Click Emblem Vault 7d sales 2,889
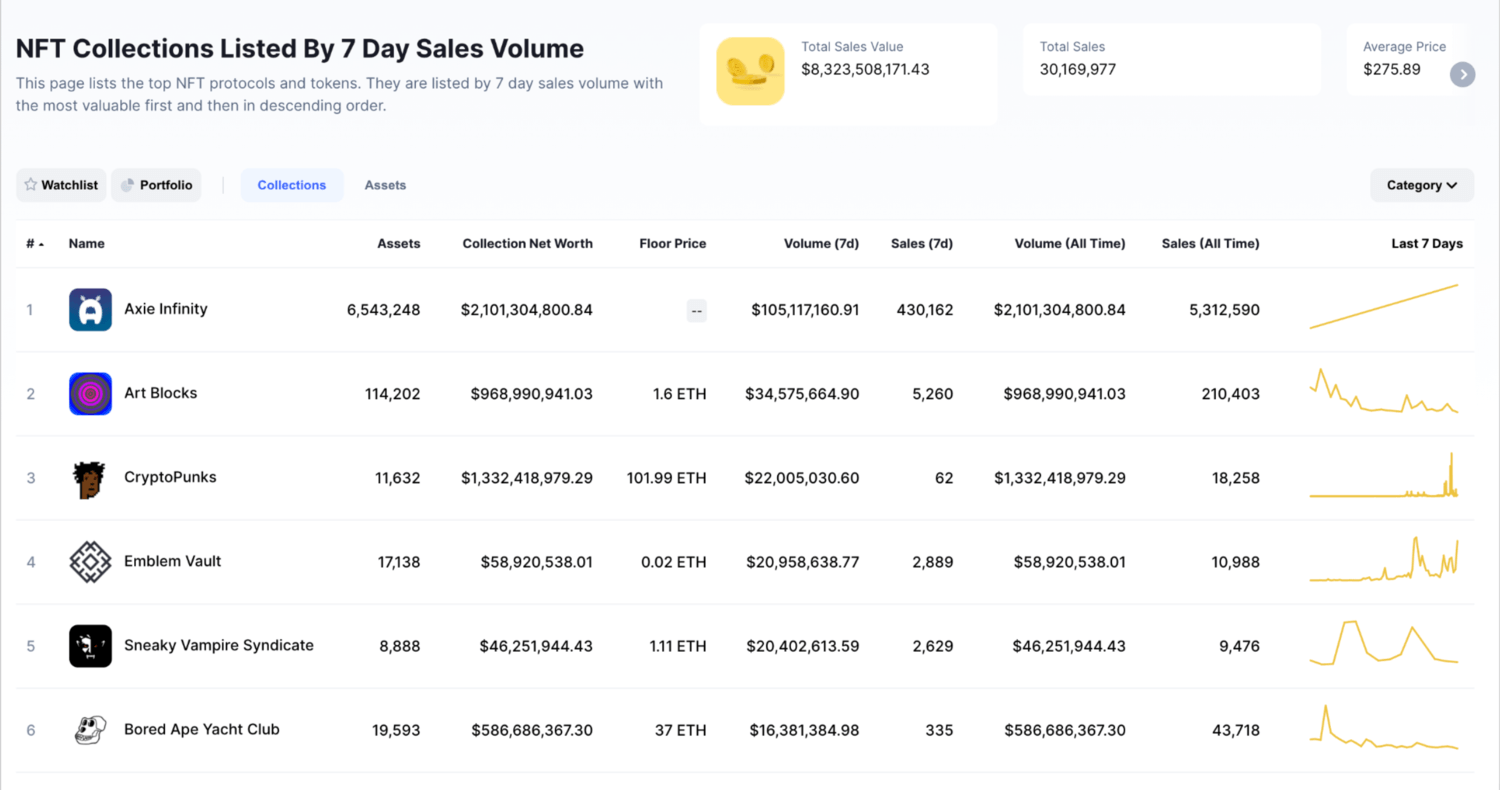 [933, 562]
